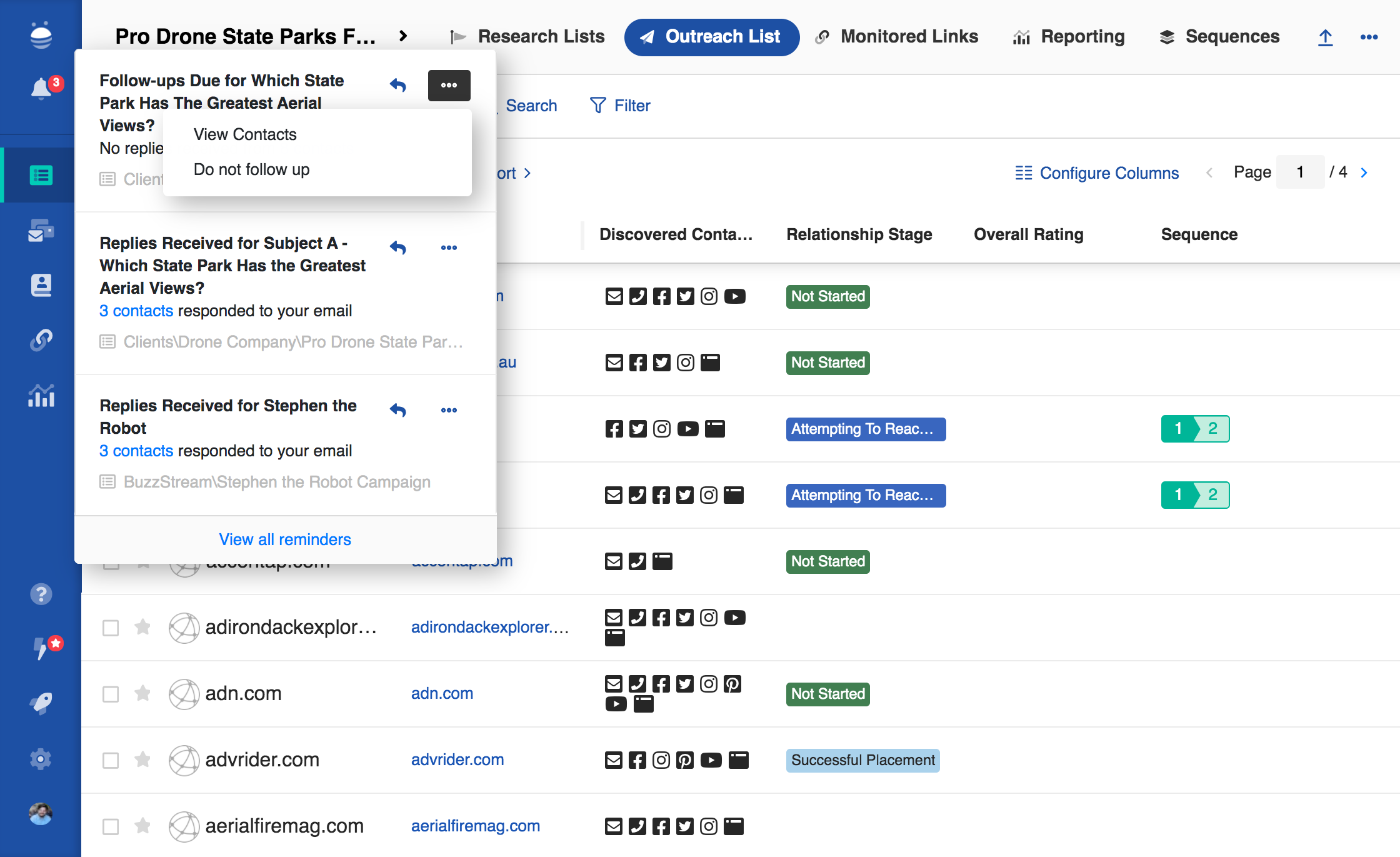Click the rocket icon in sidebar
The width and height of the screenshot is (1400, 857).
click(41, 703)
